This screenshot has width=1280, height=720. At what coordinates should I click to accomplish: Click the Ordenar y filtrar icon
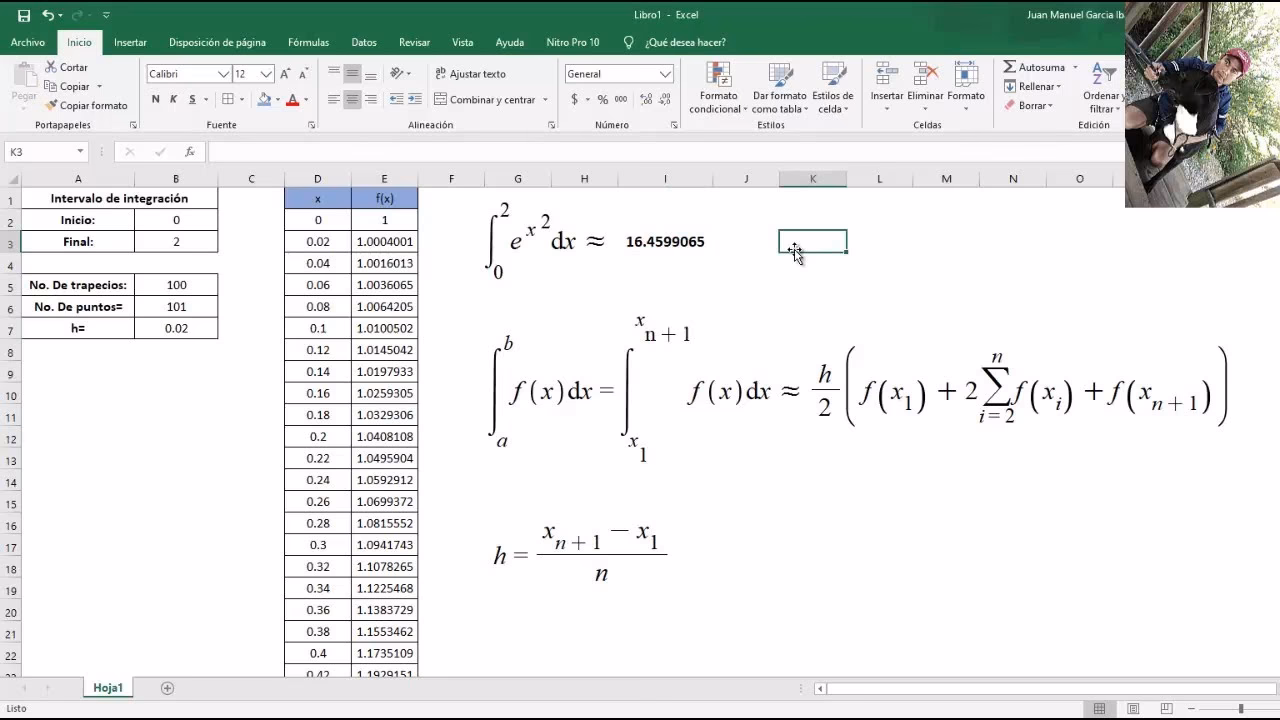coord(1100,87)
